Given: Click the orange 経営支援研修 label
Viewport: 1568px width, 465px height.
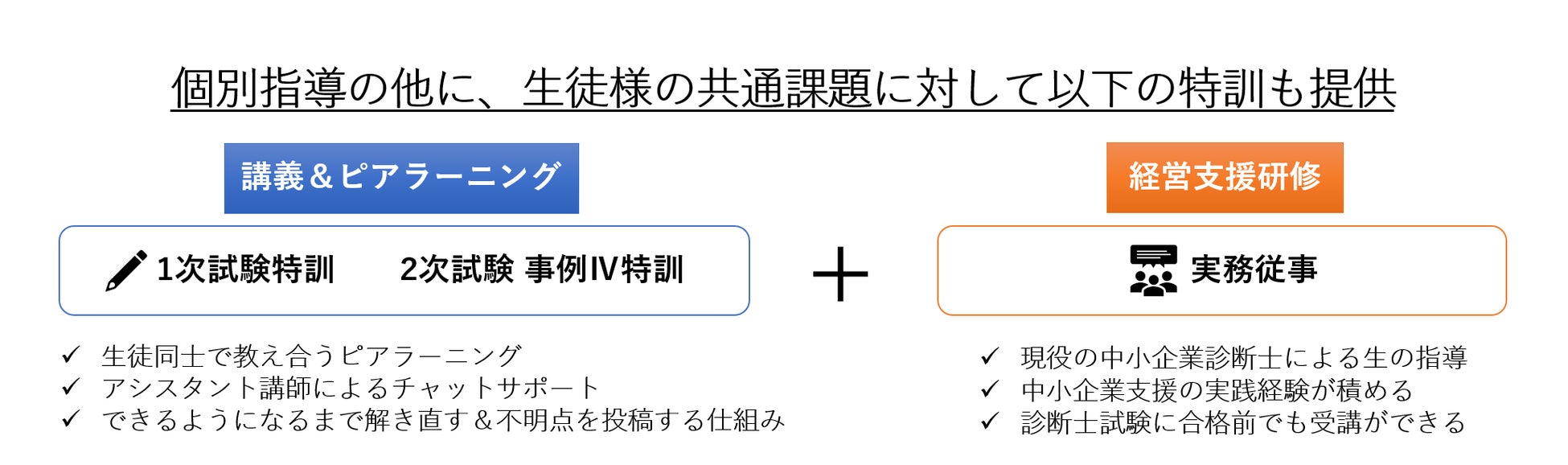Looking at the screenshot, I should [x=1224, y=178].
